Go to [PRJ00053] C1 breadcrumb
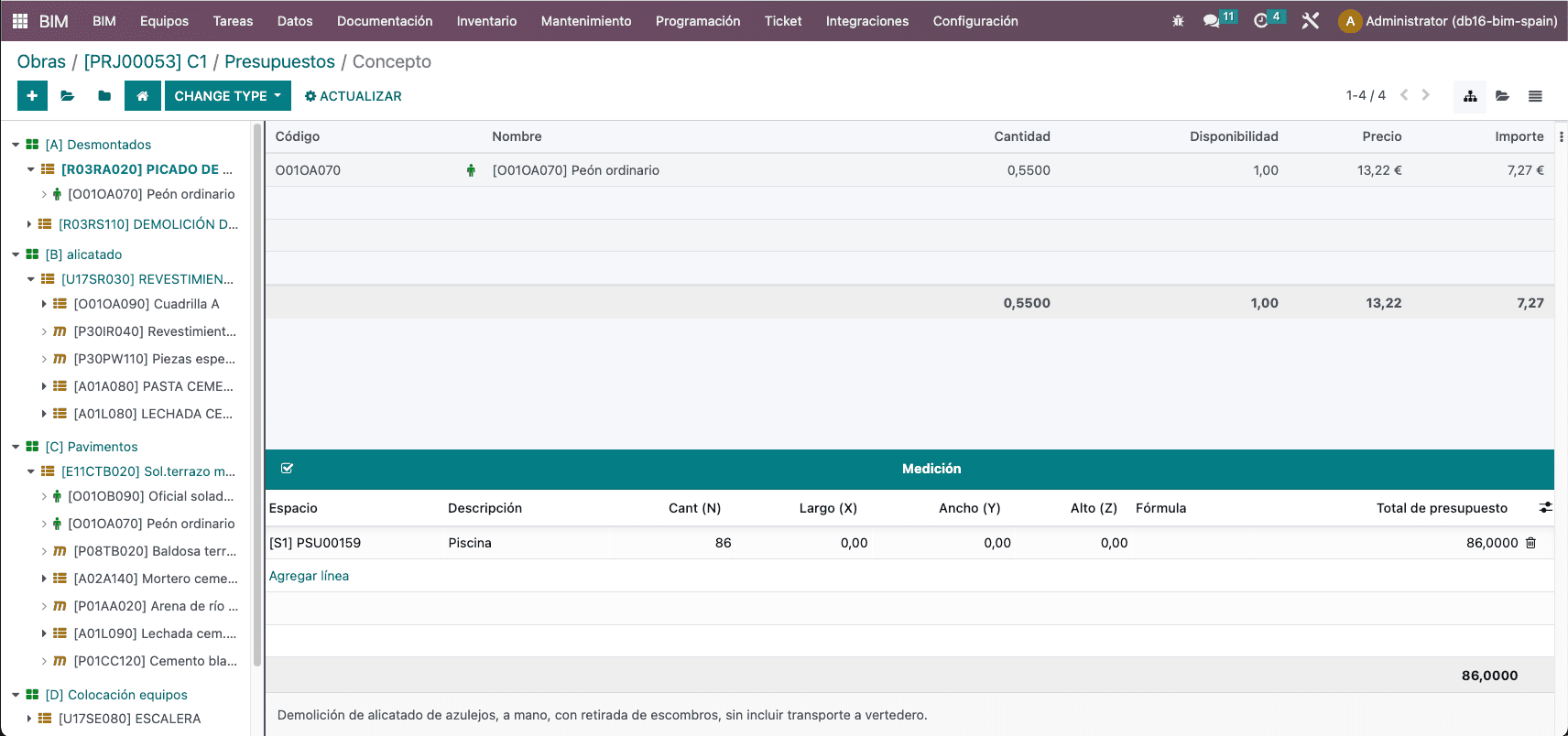The width and height of the screenshot is (1568, 736). (x=146, y=61)
